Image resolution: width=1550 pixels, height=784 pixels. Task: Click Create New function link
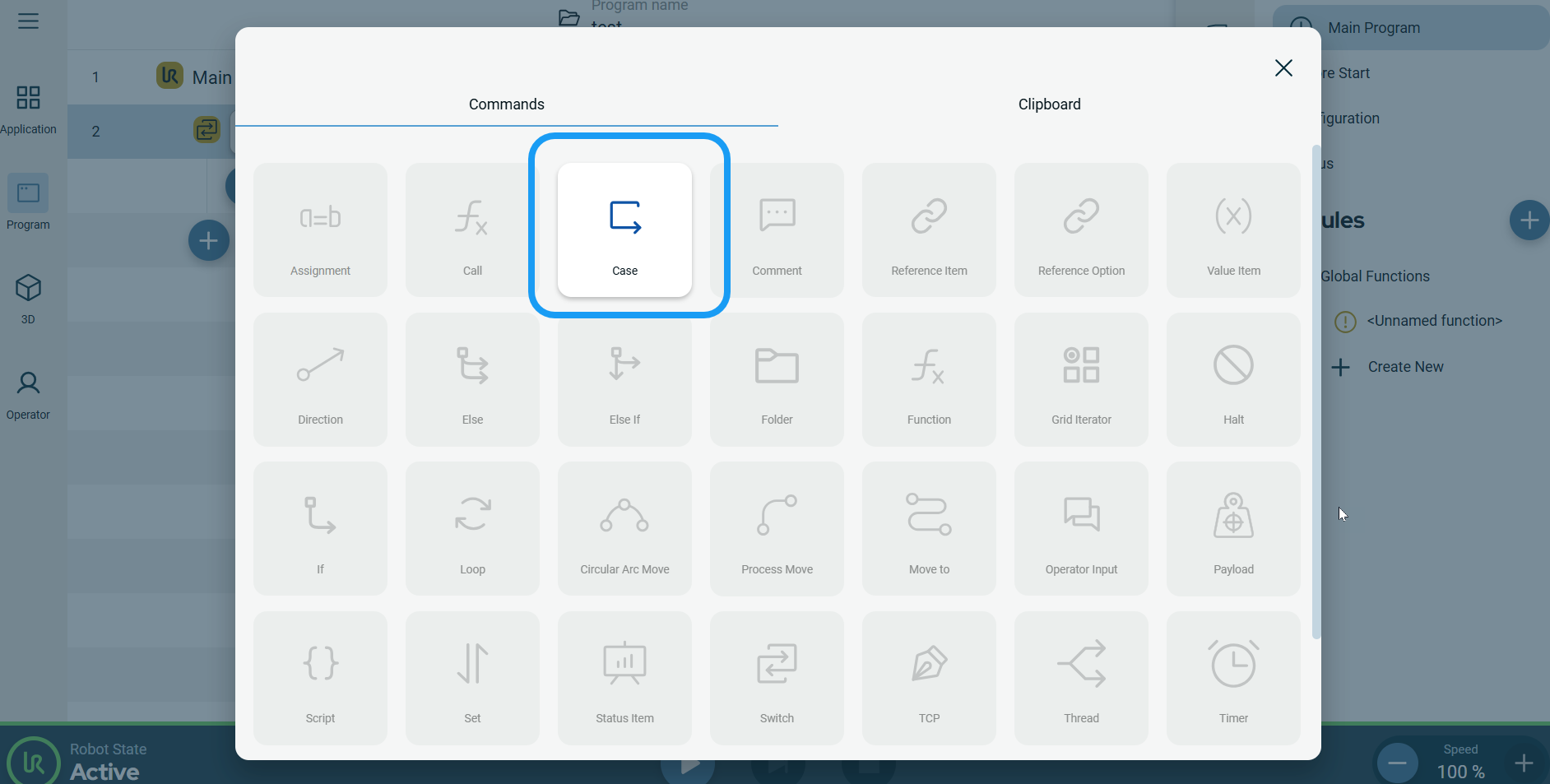pos(1404,367)
